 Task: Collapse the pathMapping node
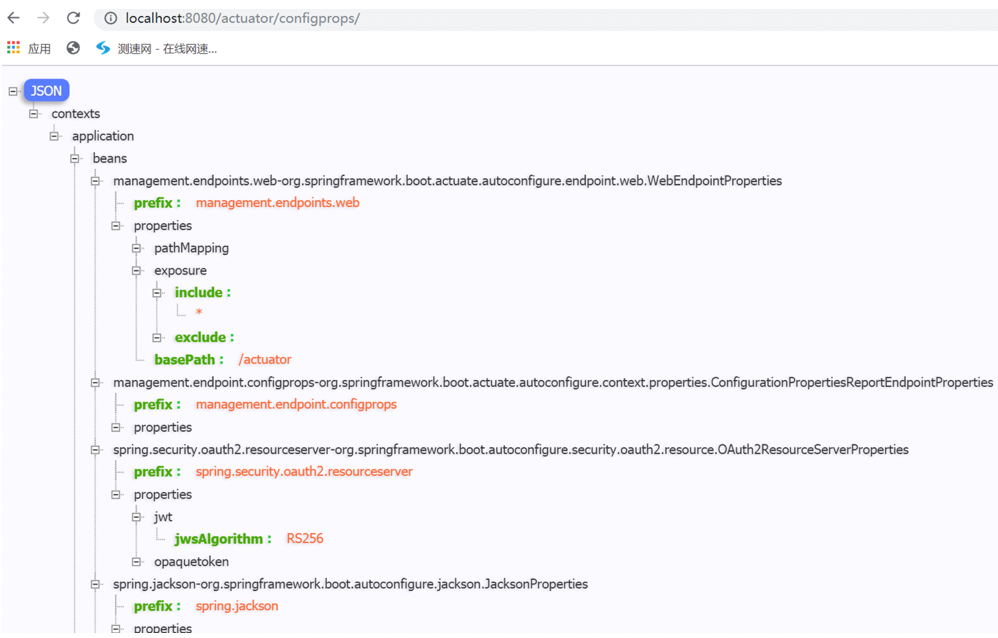[x=136, y=248]
